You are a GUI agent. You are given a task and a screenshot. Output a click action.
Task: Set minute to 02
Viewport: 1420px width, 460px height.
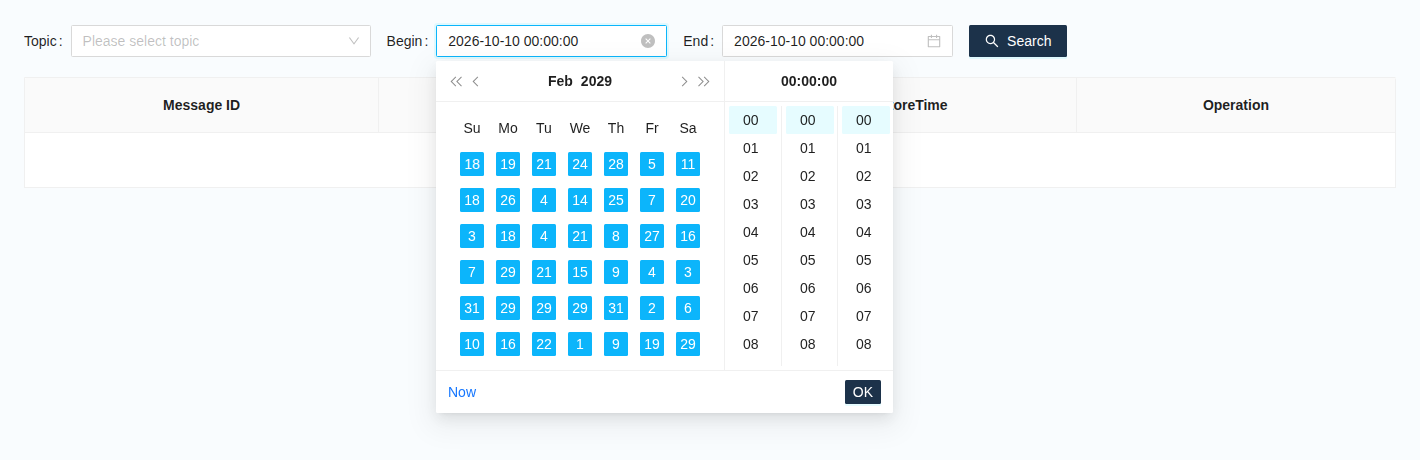[x=808, y=176]
